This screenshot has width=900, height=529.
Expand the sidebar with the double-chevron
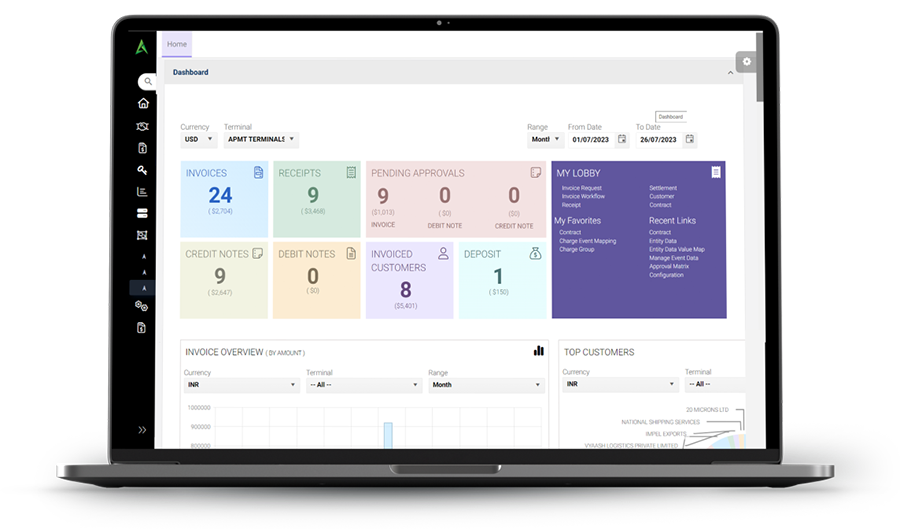coord(142,430)
